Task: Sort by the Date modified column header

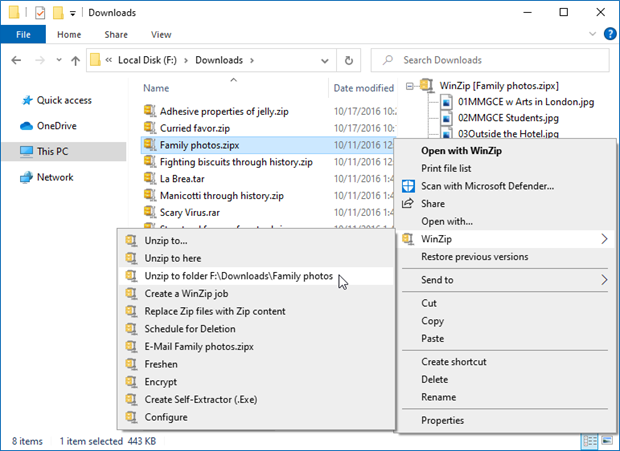Action: coord(363,88)
